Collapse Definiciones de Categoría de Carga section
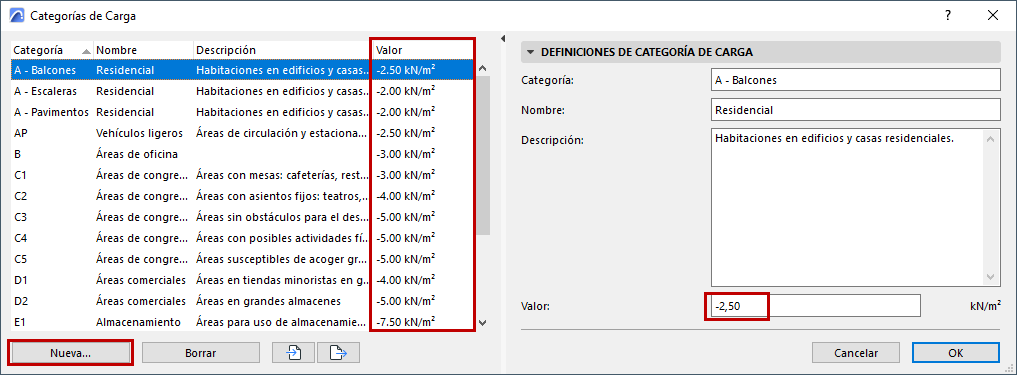Screen dimensions: 1017x375 click(x=532, y=52)
